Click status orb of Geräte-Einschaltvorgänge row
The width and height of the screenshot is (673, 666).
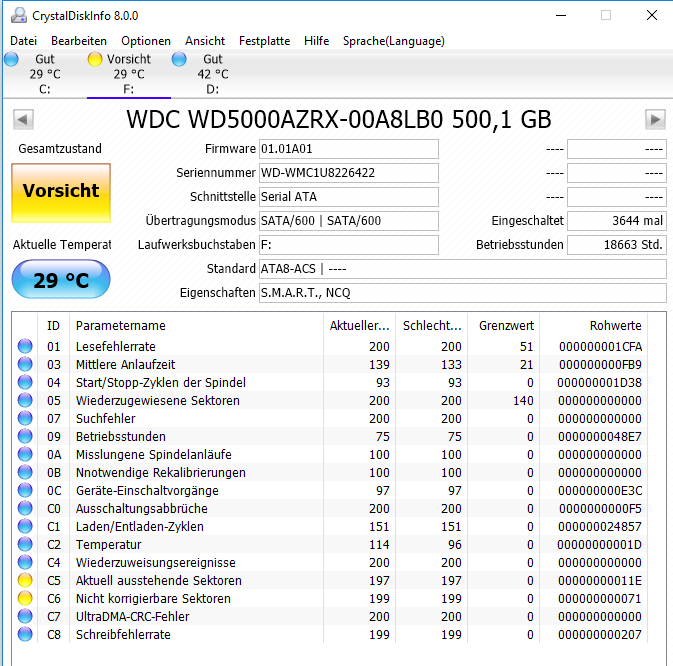pos(25,490)
